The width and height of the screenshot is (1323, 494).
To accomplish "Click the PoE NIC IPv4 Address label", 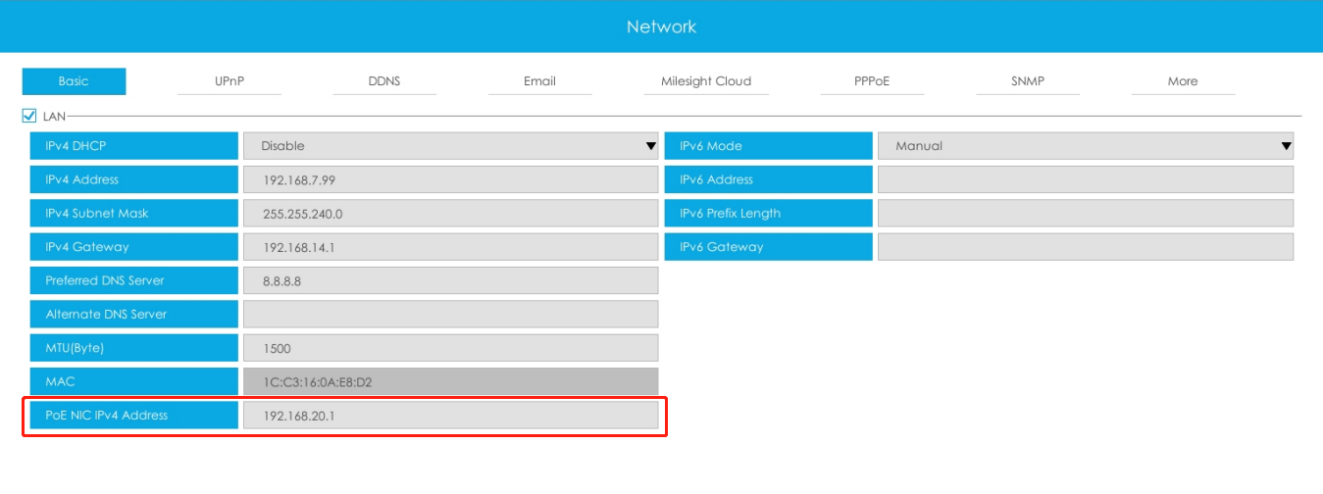I will tap(134, 415).
